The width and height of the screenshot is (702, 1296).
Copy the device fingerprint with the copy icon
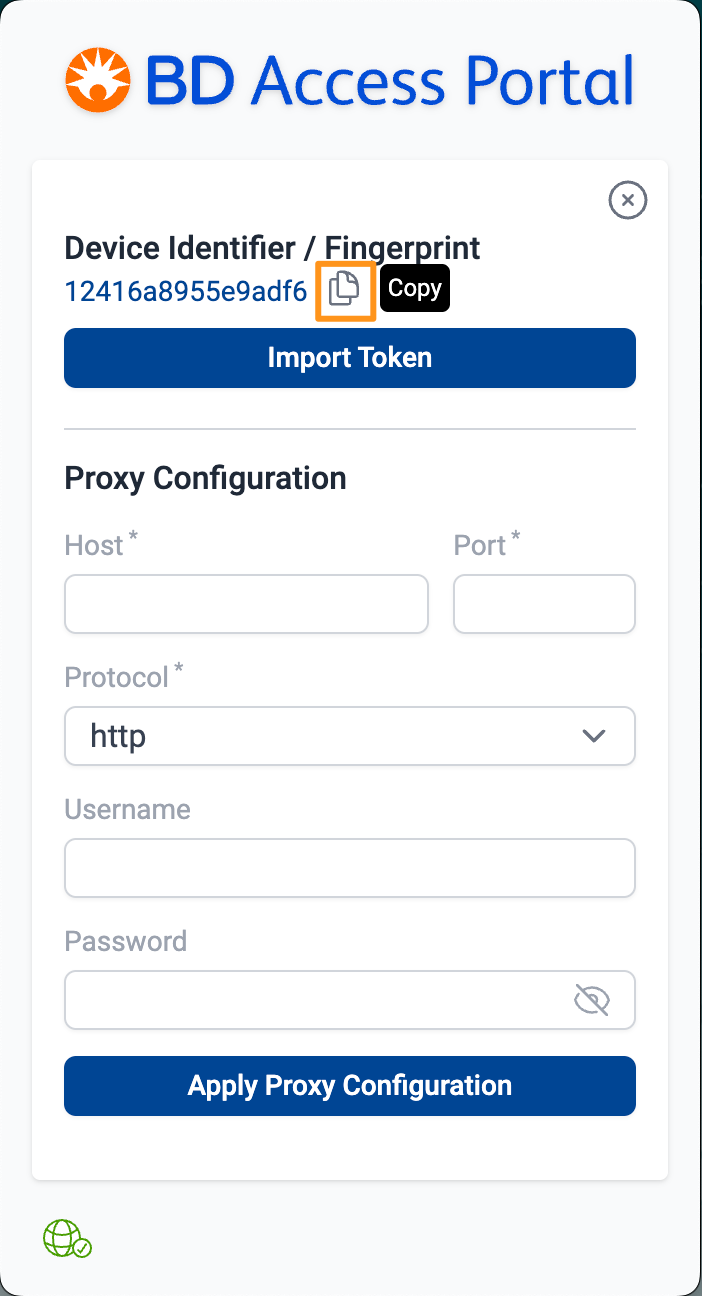345,290
